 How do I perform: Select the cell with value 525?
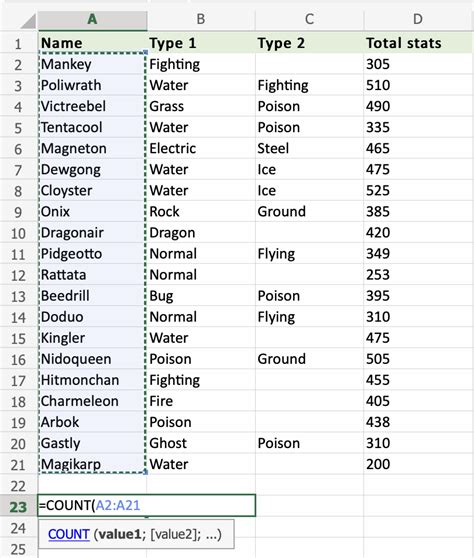(418, 190)
